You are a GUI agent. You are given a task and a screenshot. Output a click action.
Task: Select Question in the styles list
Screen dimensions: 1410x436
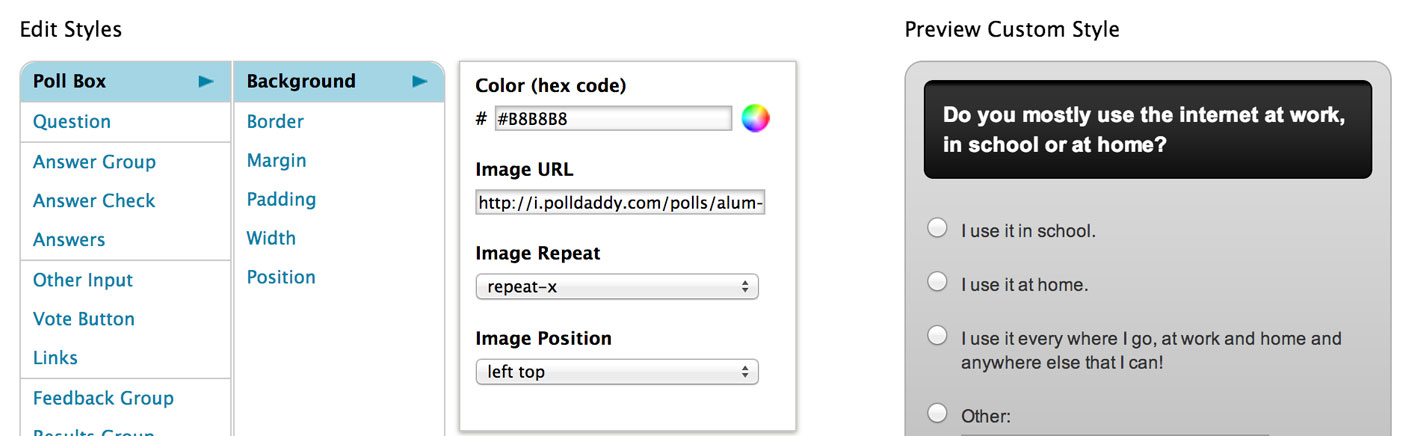click(72, 122)
